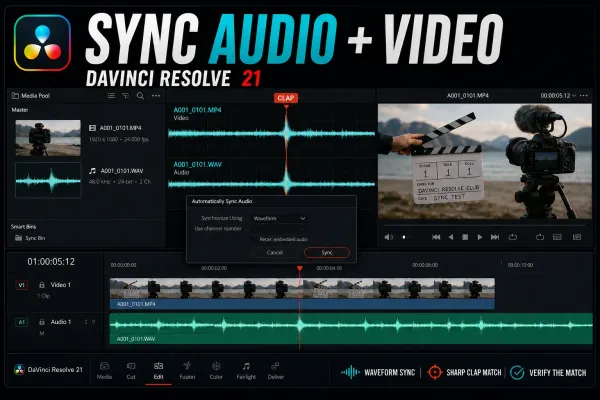Click the 1920 x 1080 clip info text
600x400 pixels.
(x=119, y=139)
